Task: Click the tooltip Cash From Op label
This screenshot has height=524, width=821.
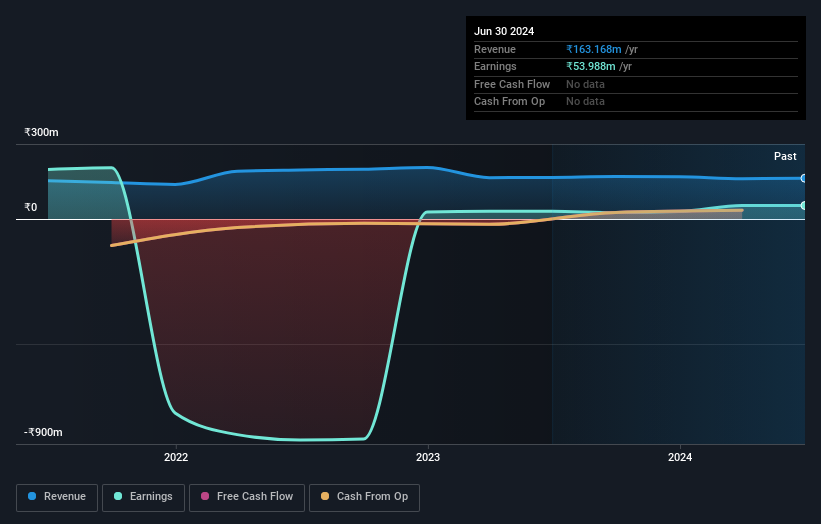Action: click(x=509, y=102)
